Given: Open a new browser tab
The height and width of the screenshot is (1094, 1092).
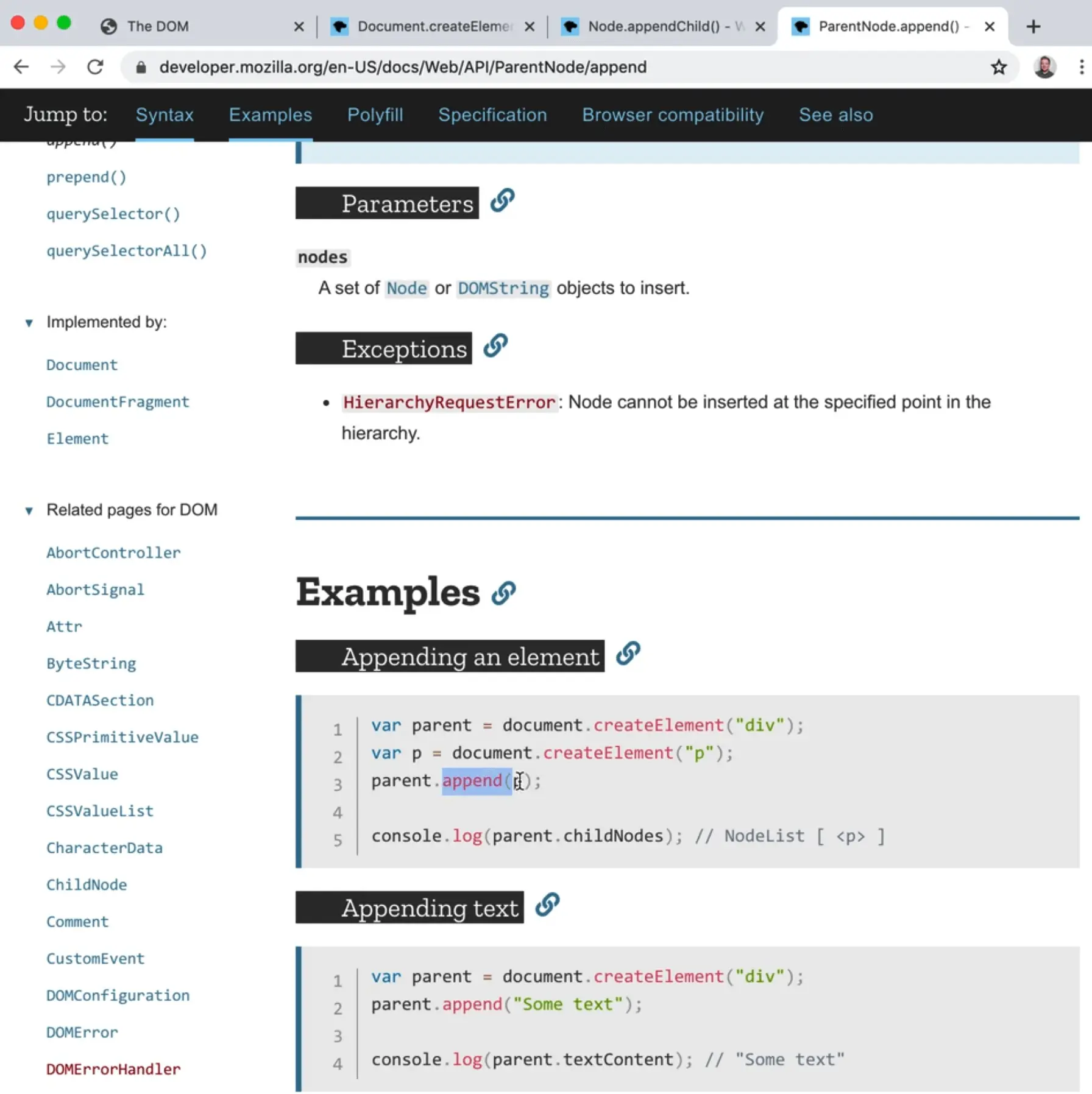Looking at the screenshot, I should pyautogui.click(x=1034, y=26).
